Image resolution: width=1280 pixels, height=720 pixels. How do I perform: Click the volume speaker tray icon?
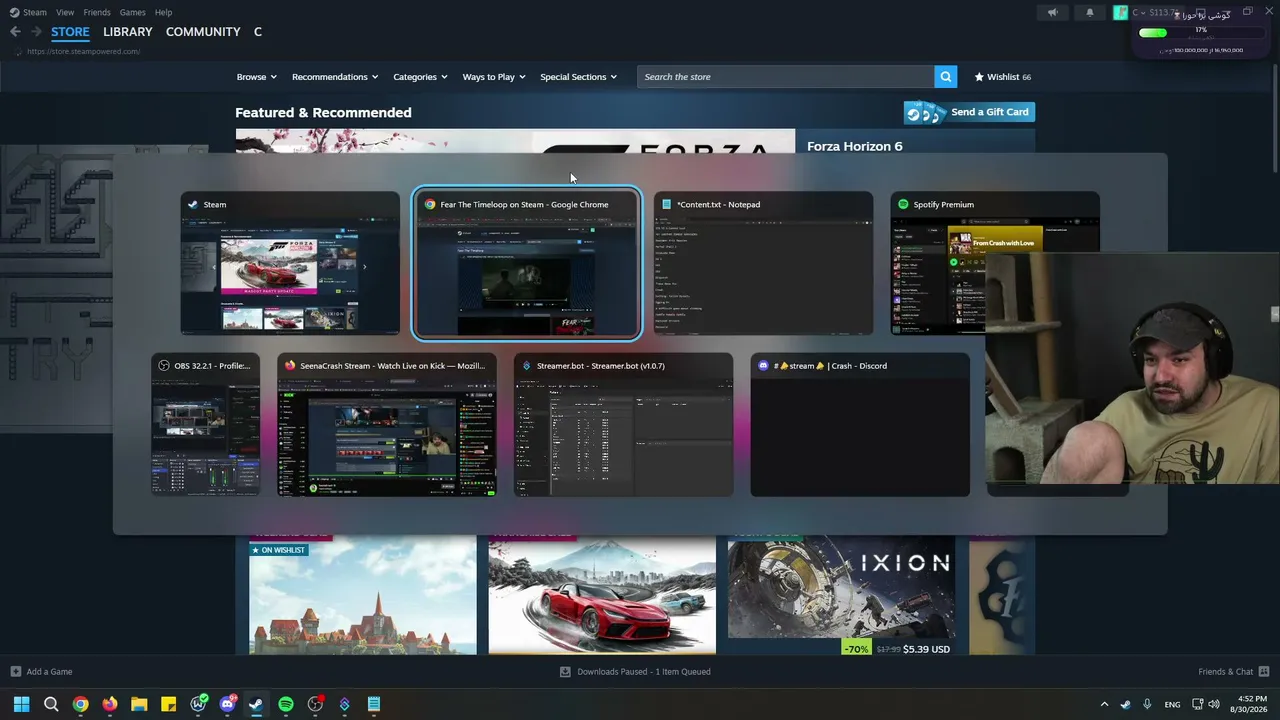tap(1214, 704)
